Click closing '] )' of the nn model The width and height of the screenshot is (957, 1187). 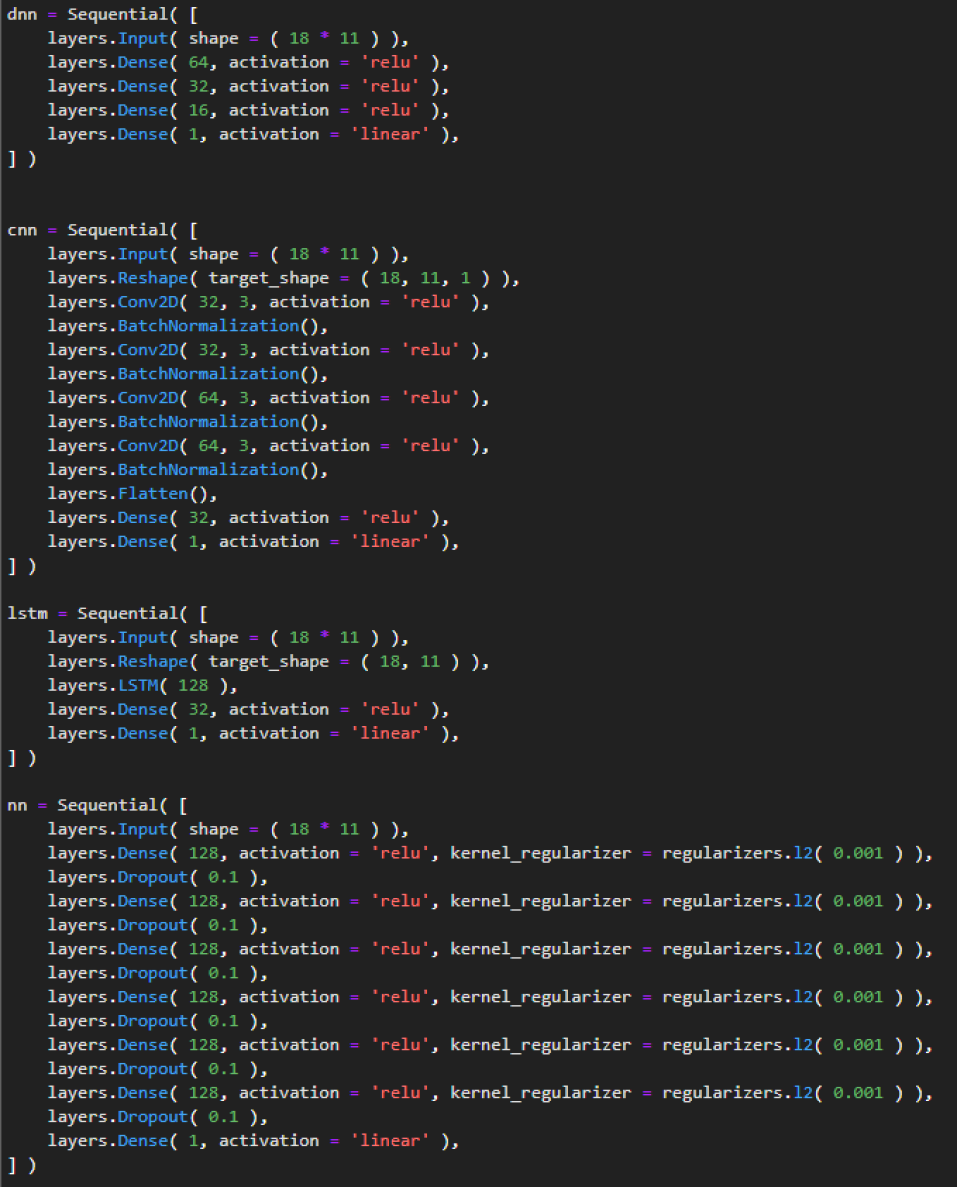pos(21,1164)
